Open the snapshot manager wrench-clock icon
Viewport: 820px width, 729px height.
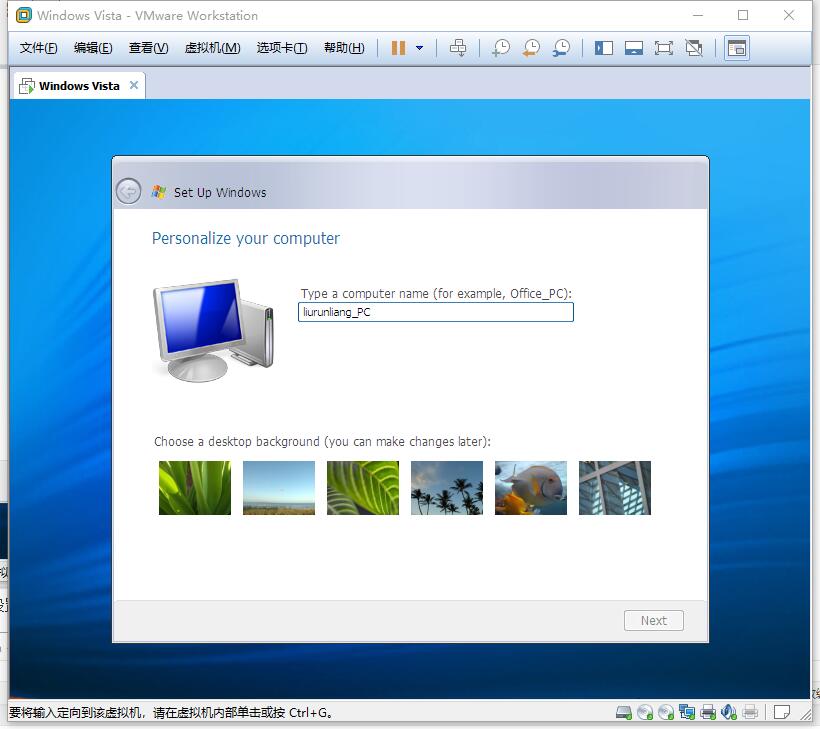coord(562,48)
